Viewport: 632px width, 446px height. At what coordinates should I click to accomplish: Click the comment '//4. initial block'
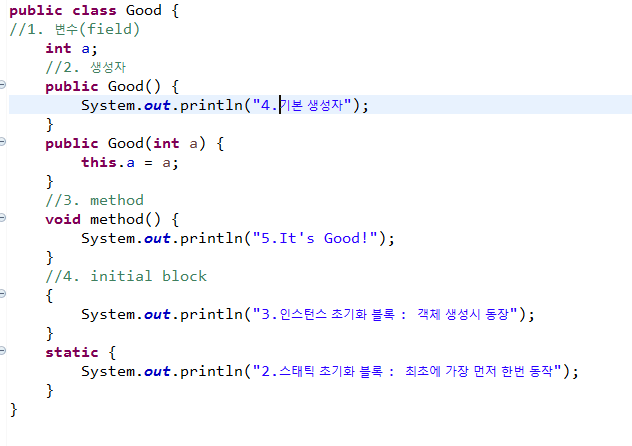pos(126,276)
